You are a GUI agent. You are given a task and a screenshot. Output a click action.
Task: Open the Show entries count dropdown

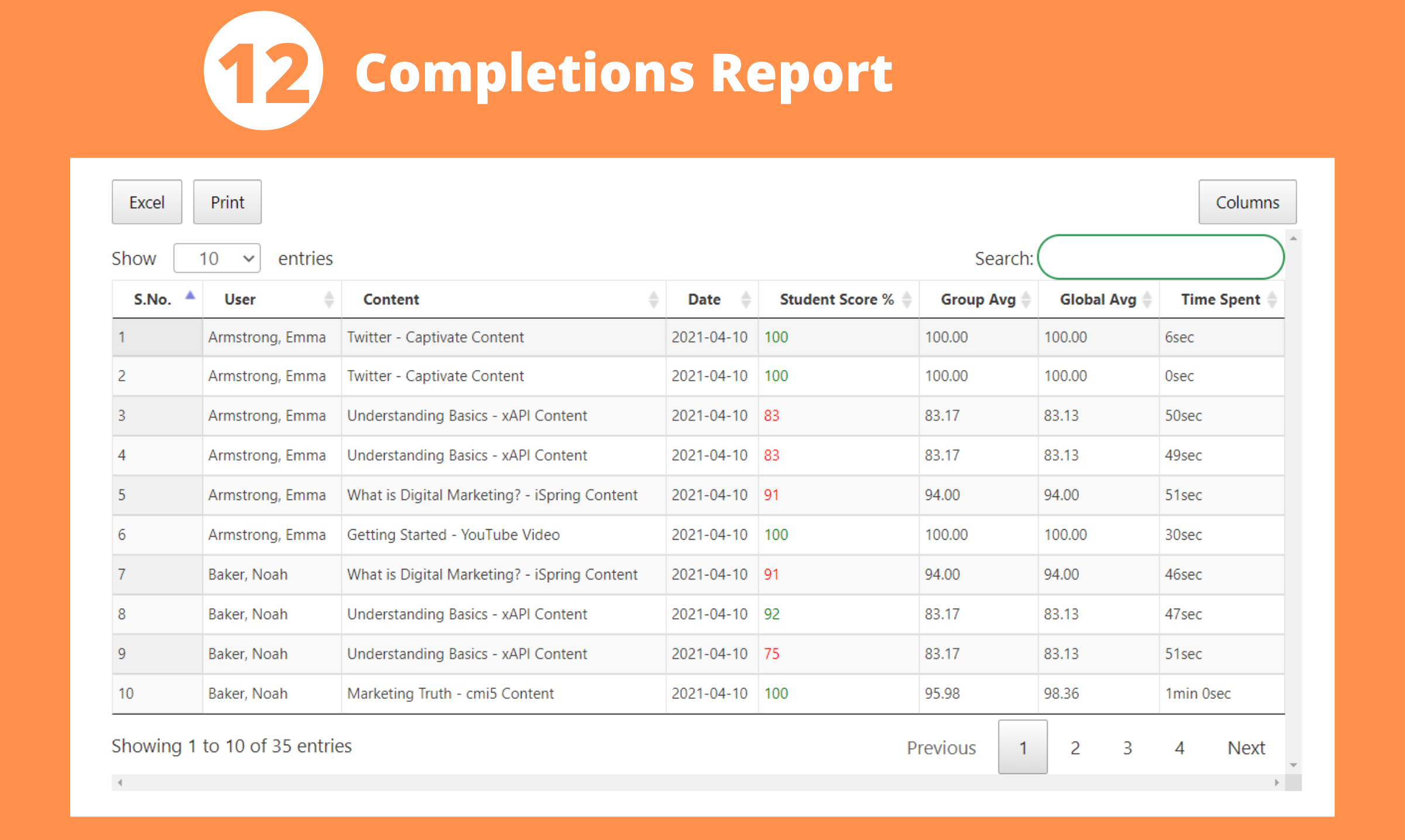pyautogui.click(x=217, y=258)
